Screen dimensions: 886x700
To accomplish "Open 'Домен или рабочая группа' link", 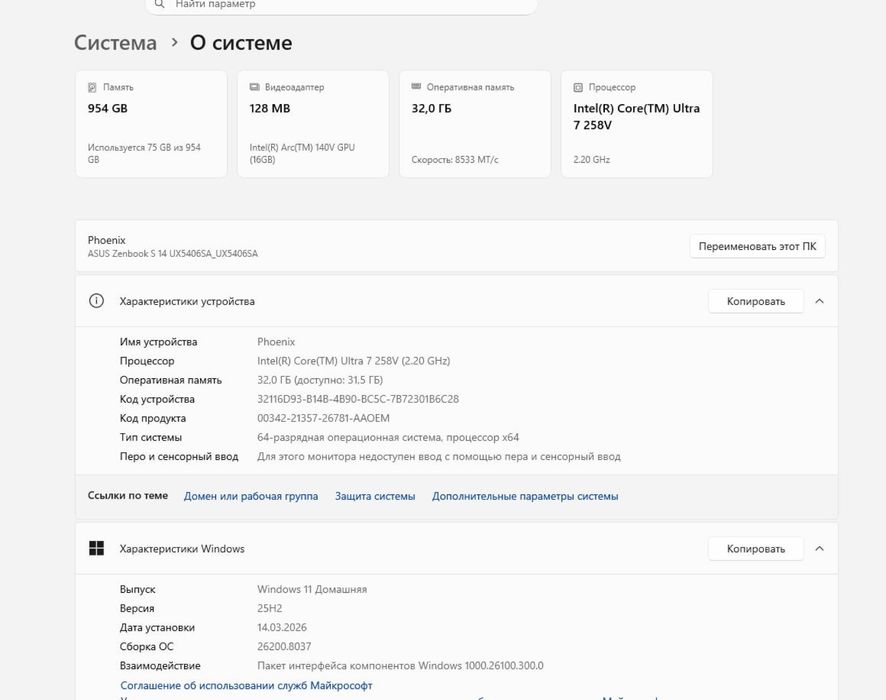I will click(251, 496).
